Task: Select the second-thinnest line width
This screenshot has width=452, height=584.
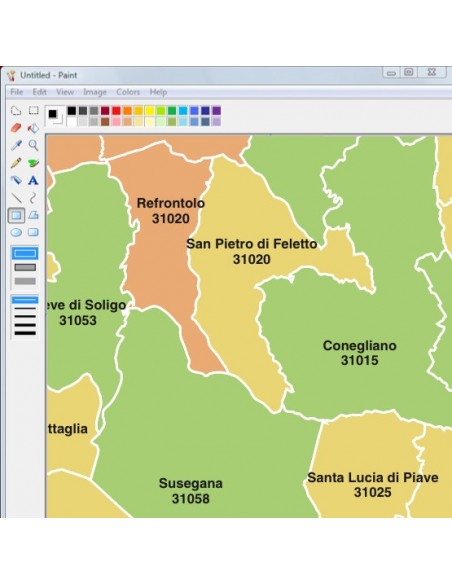Action: pyautogui.click(x=25, y=309)
